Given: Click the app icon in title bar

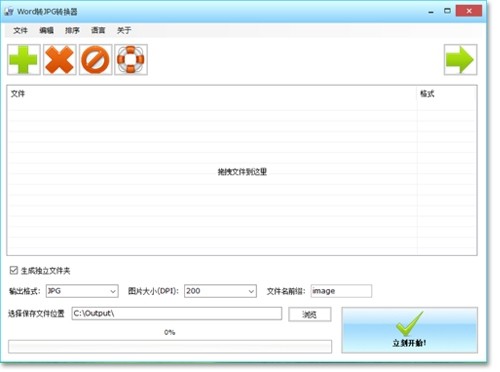Looking at the screenshot, I should (x=9, y=12).
